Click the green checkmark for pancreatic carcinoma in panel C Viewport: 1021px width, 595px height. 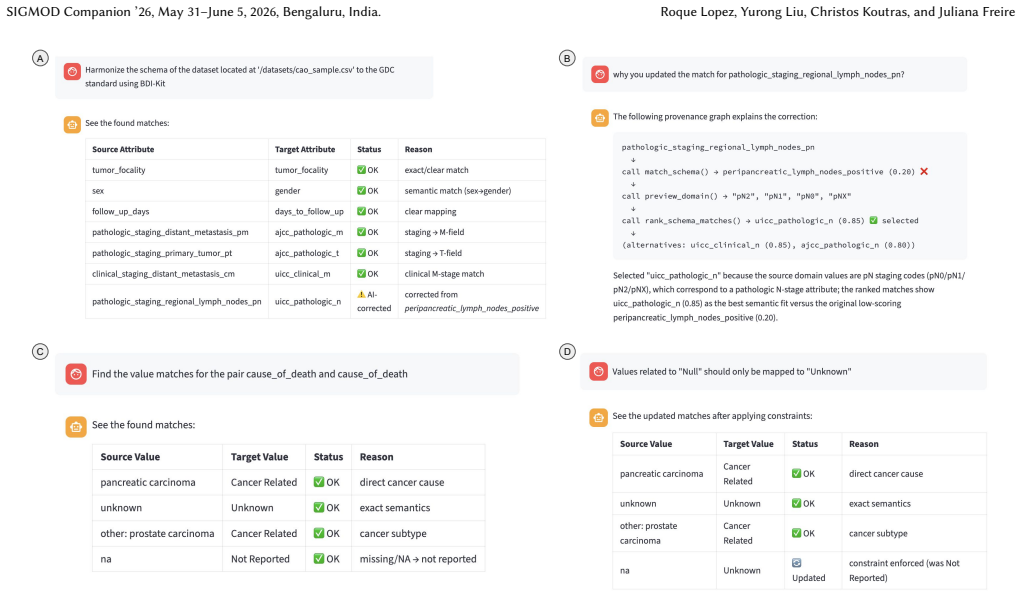[x=319, y=482]
